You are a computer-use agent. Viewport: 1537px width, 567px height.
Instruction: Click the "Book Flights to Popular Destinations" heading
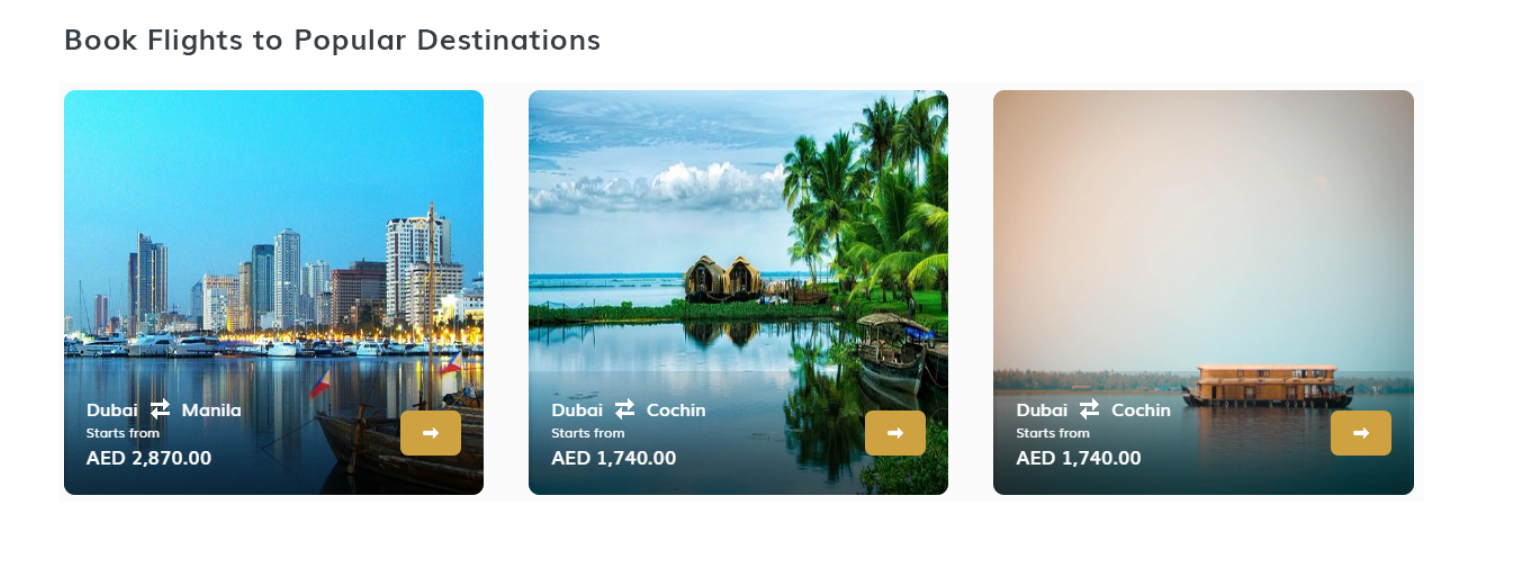point(332,40)
